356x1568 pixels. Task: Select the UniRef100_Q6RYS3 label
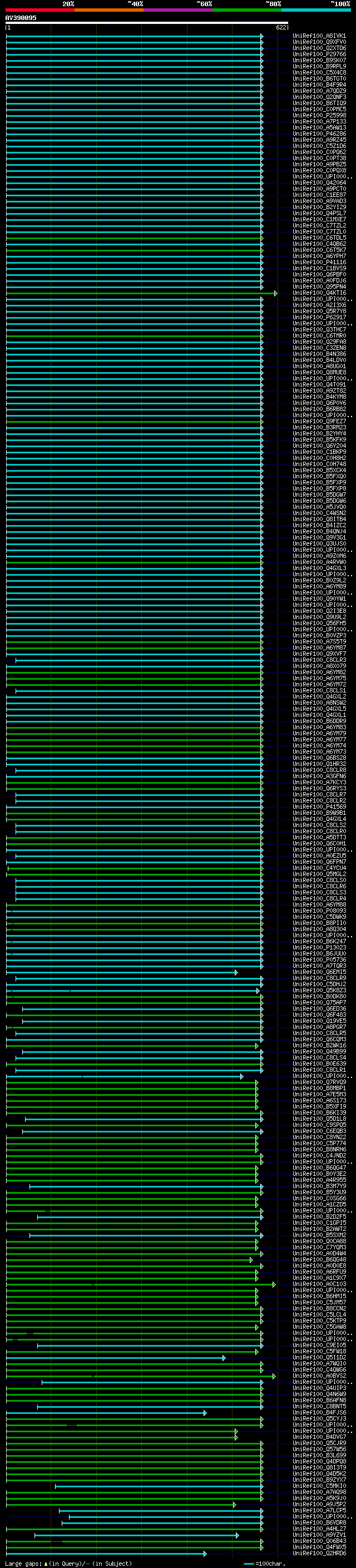(x=319, y=788)
